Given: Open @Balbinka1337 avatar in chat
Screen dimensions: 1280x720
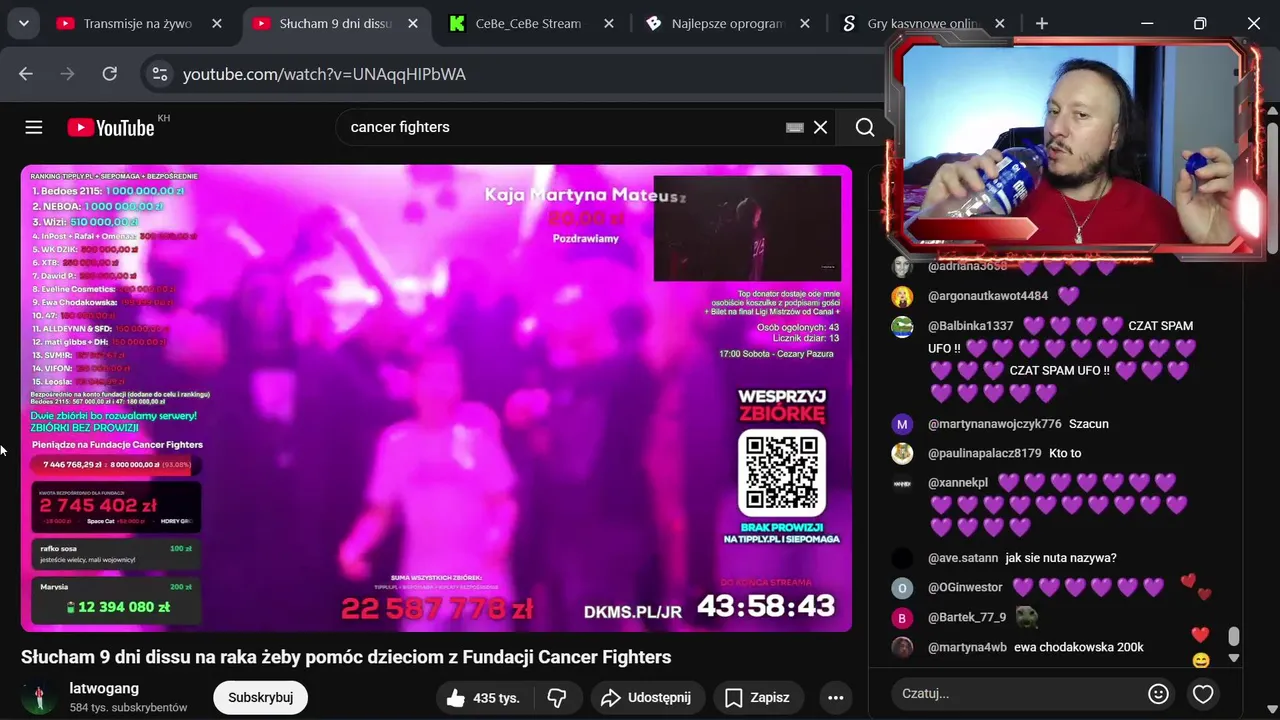Looking at the screenshot, I should click(x=902, y=327).
